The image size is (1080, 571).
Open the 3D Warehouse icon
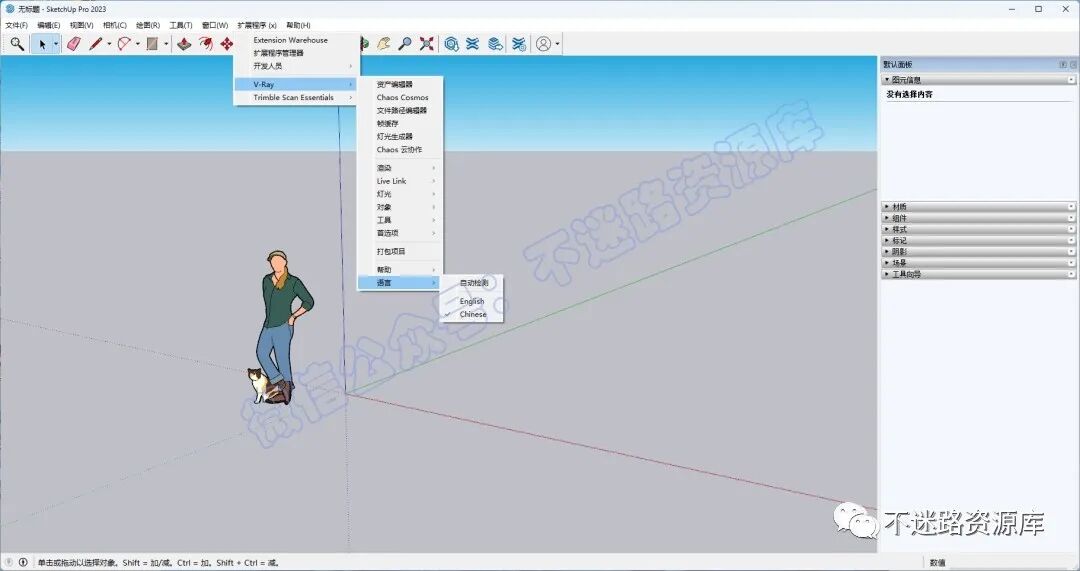point(451,44)
